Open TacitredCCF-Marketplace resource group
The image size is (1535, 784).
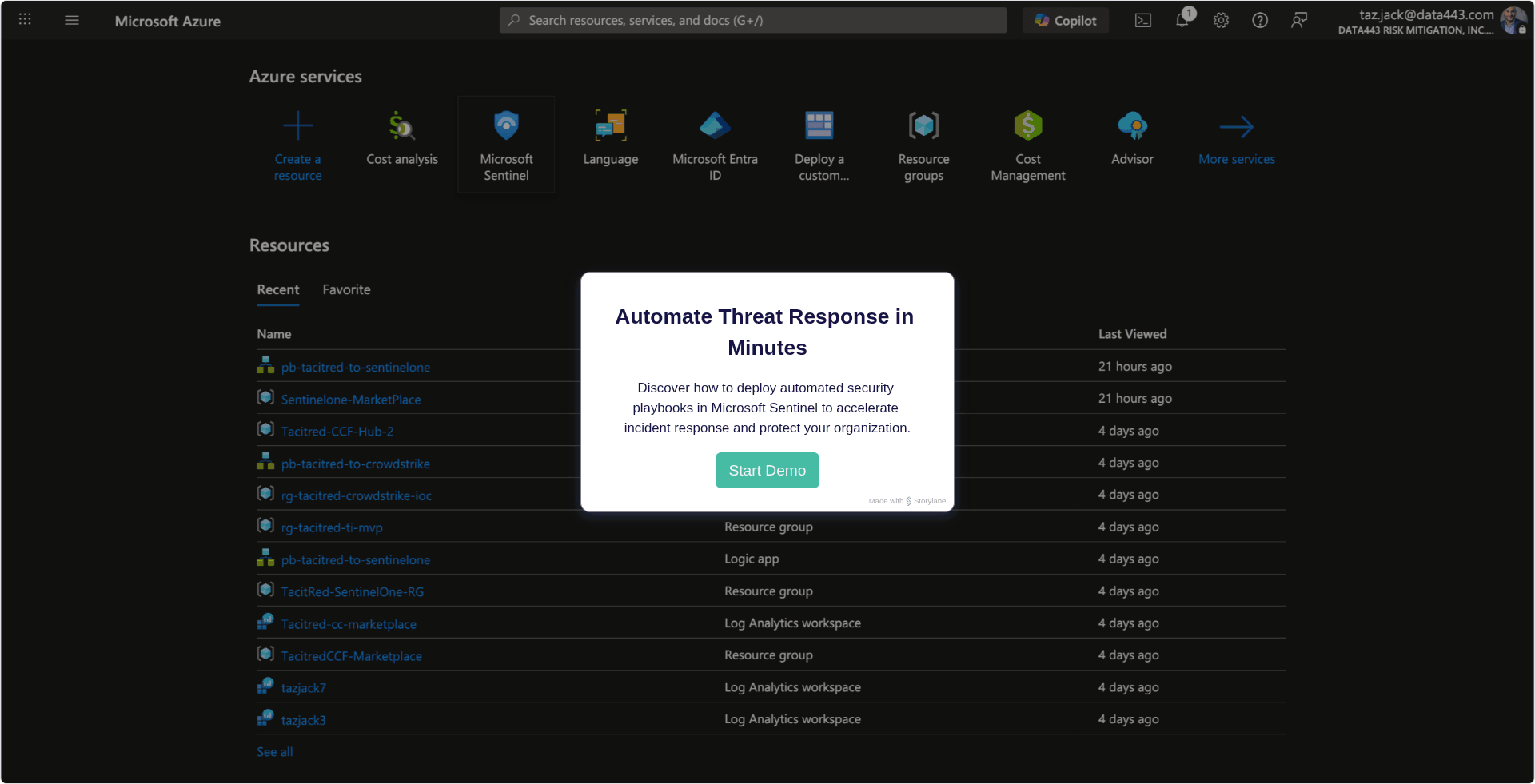pos(351,656)
